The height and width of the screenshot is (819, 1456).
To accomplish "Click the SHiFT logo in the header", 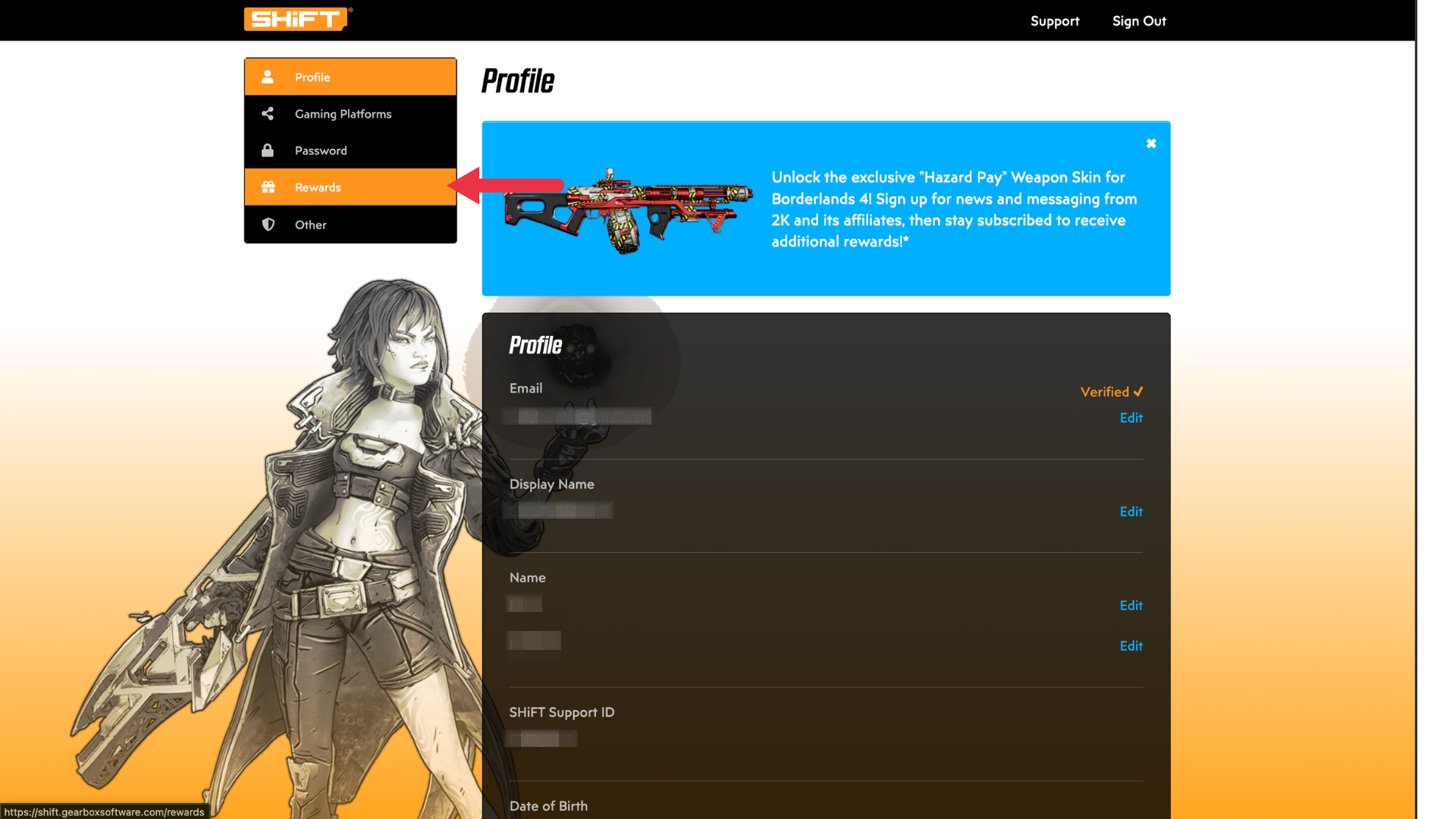I will [x=298, y=19].
